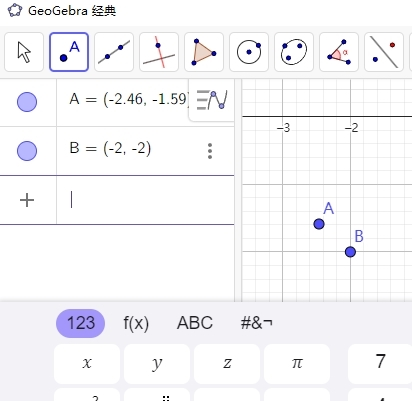Click the A = (-2.46, -1.59) entry
The height and width of the screenshot is (401, 412).
click(x=130, y=99)
